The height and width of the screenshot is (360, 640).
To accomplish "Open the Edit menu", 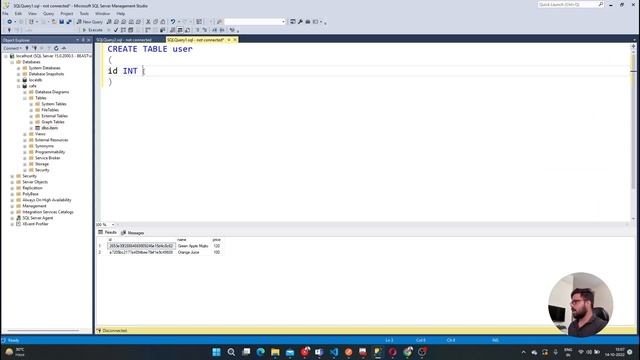I will point(18,13).
